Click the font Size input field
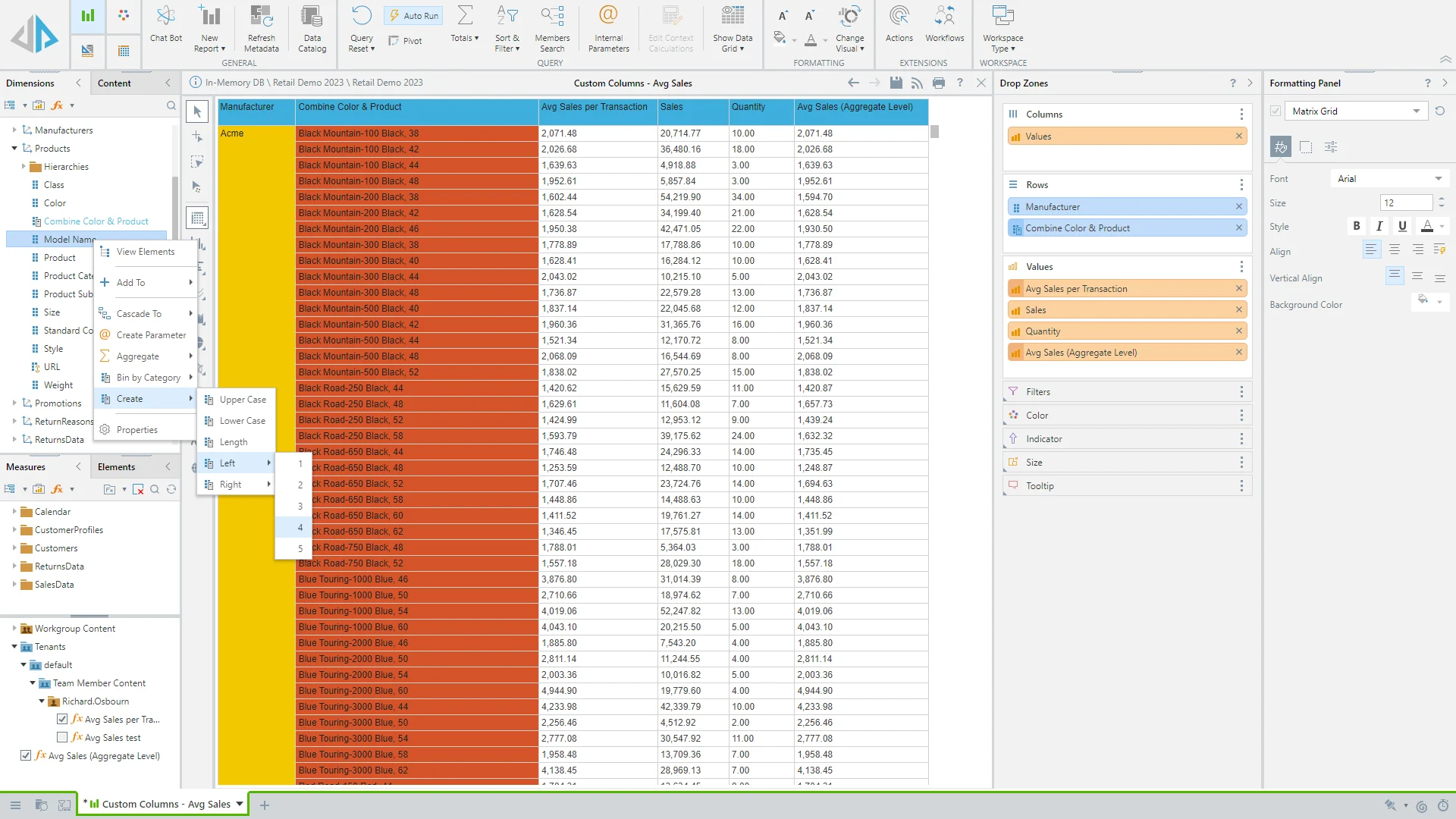Viewport: 1456px width, 819px height. point(1405,202)
